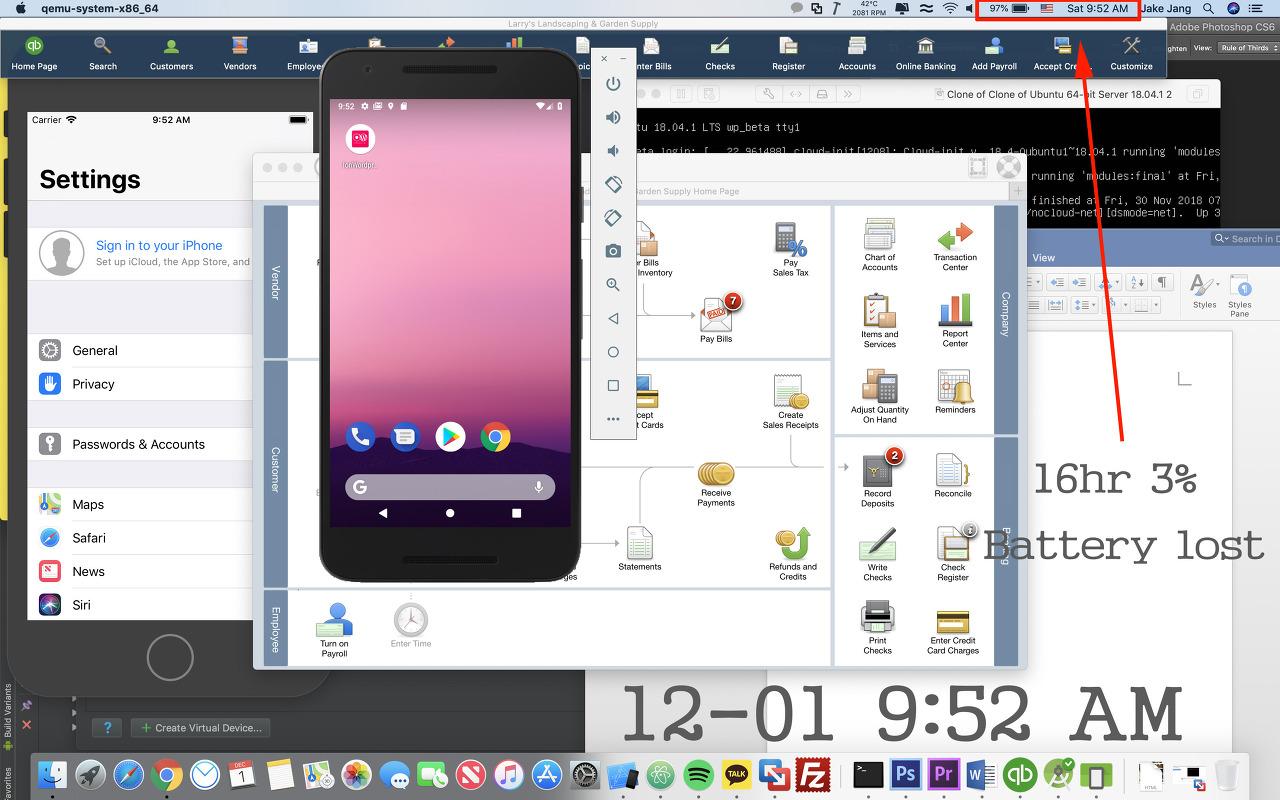
Task: Open QuickBooks Home Page toolbar icon
Action: pyautogui.click(x=34, y=53)
